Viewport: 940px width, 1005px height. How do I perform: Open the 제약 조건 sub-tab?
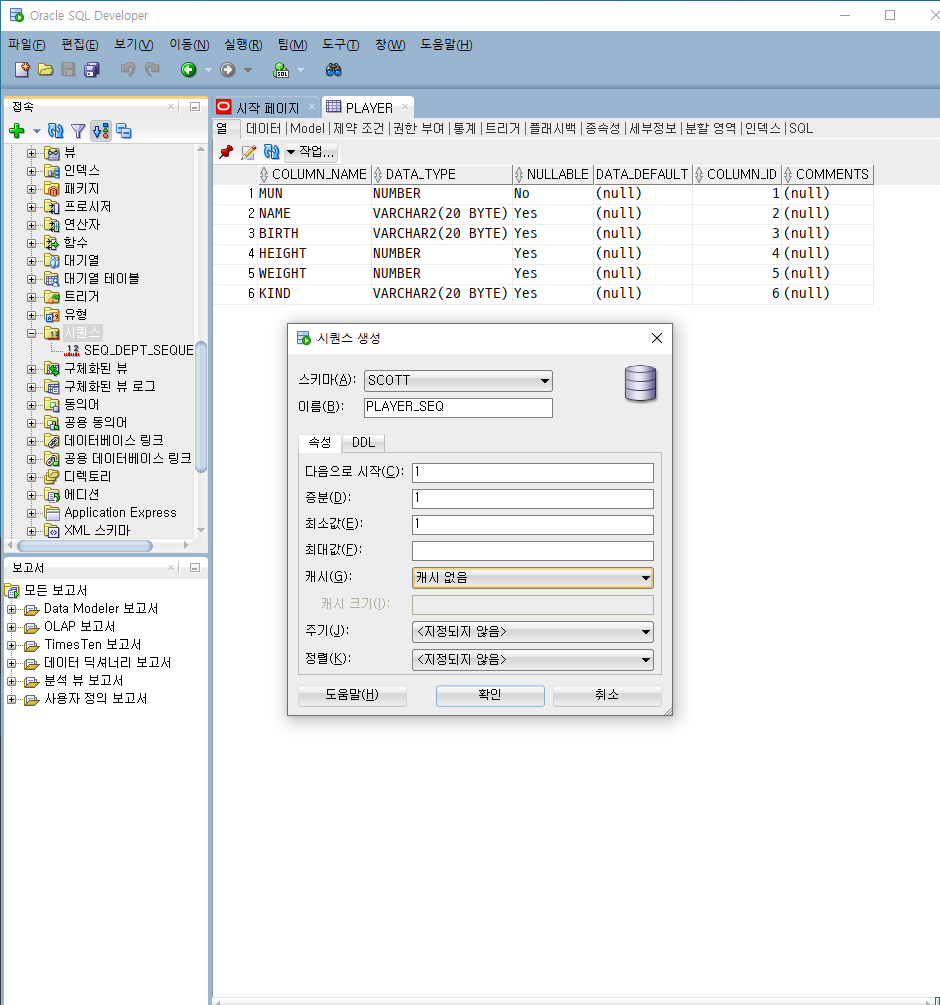pos(358,128)
